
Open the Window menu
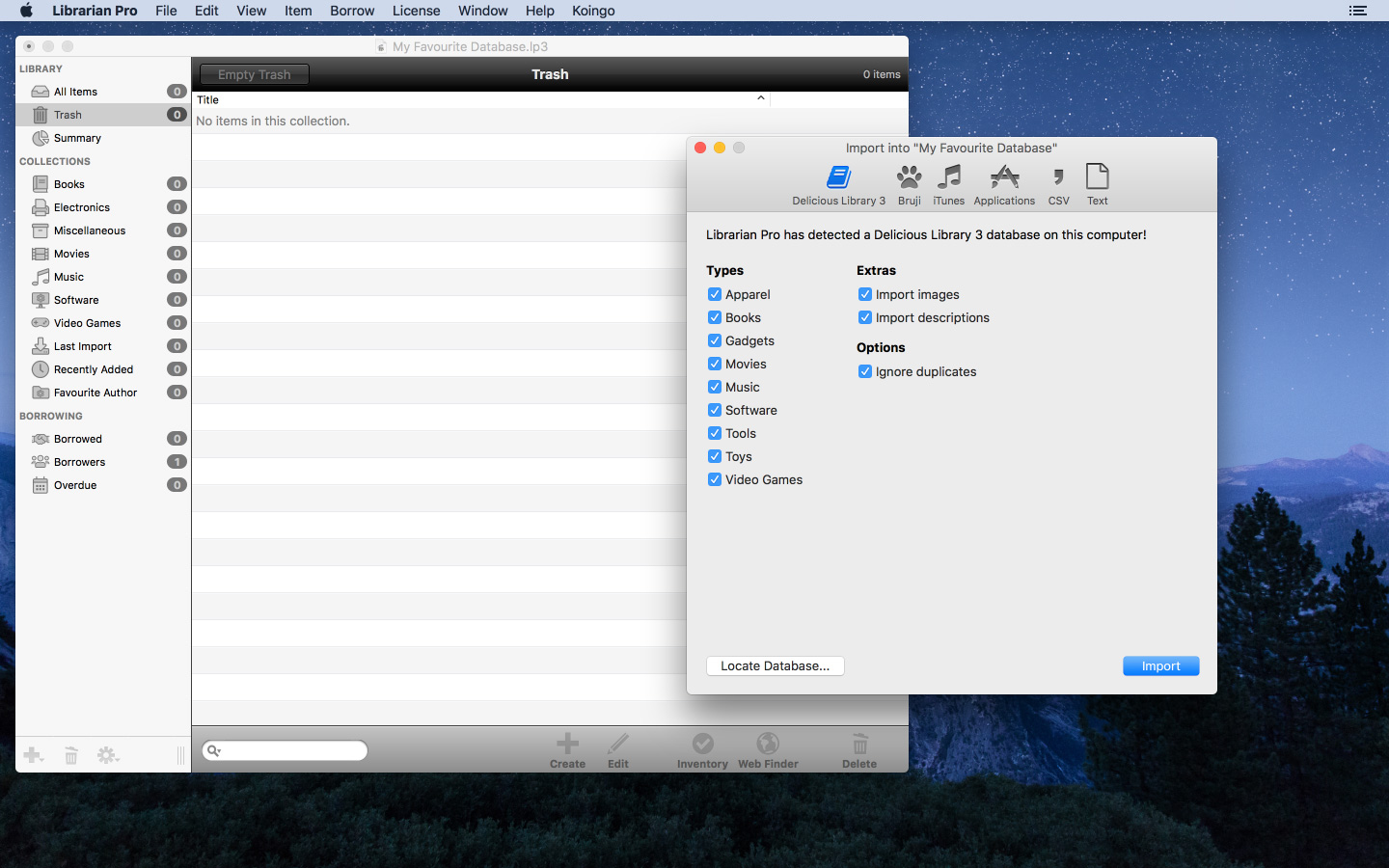(x=483, y=11)
